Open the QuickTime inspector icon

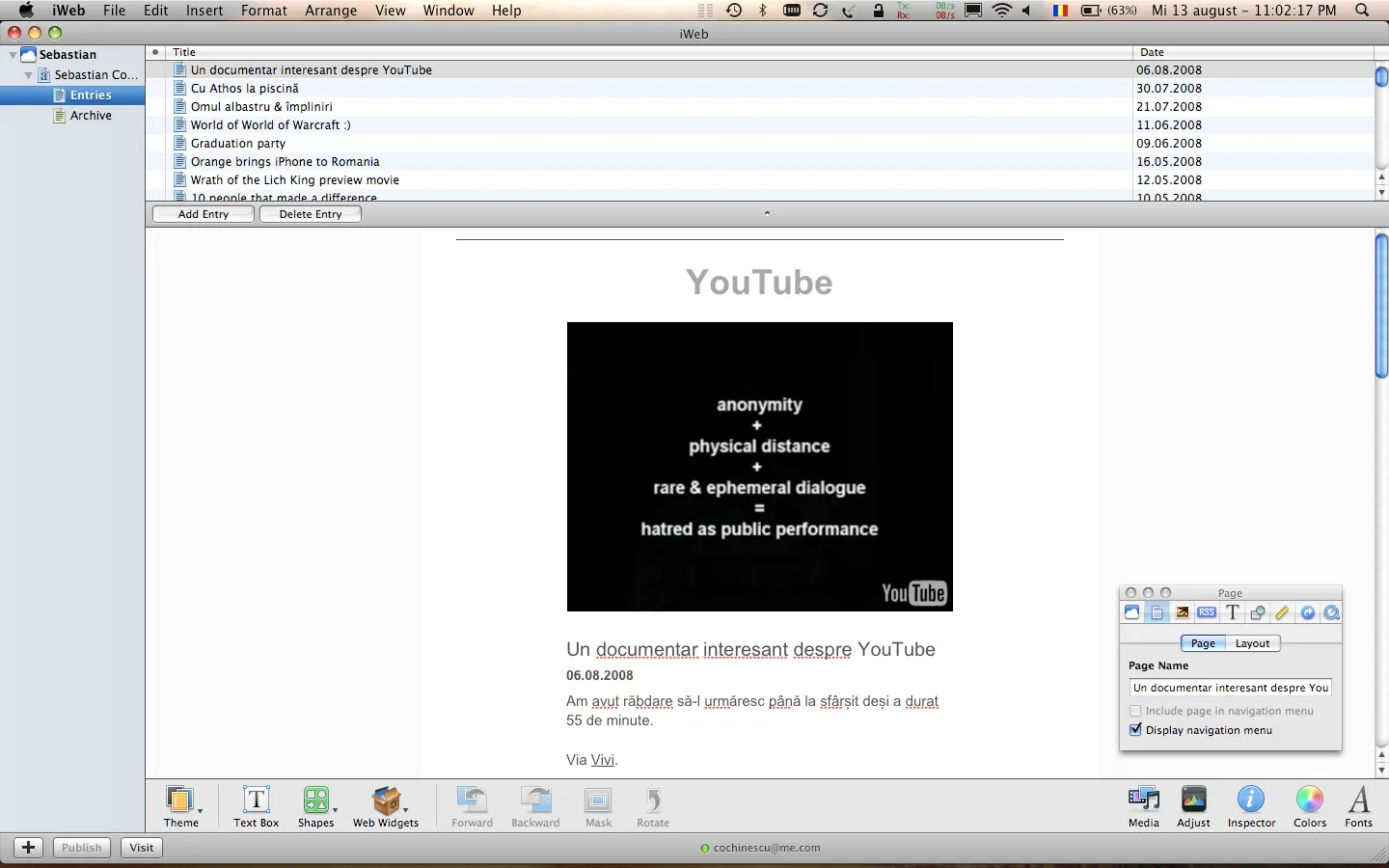click(x=1332, y=613)
